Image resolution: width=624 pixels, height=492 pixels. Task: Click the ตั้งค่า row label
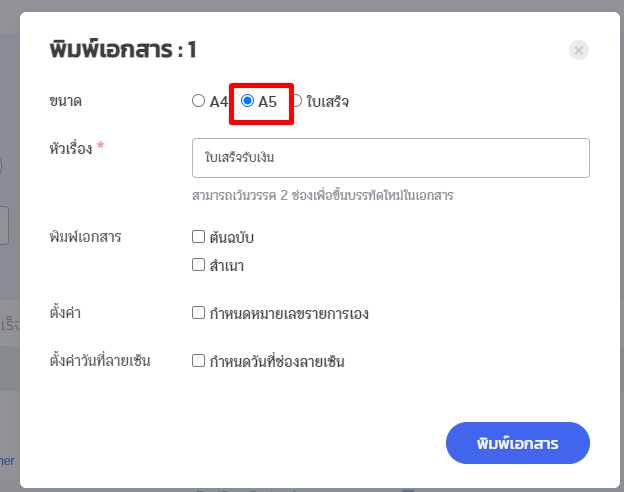pyautogui.click(x=65, y=313)
